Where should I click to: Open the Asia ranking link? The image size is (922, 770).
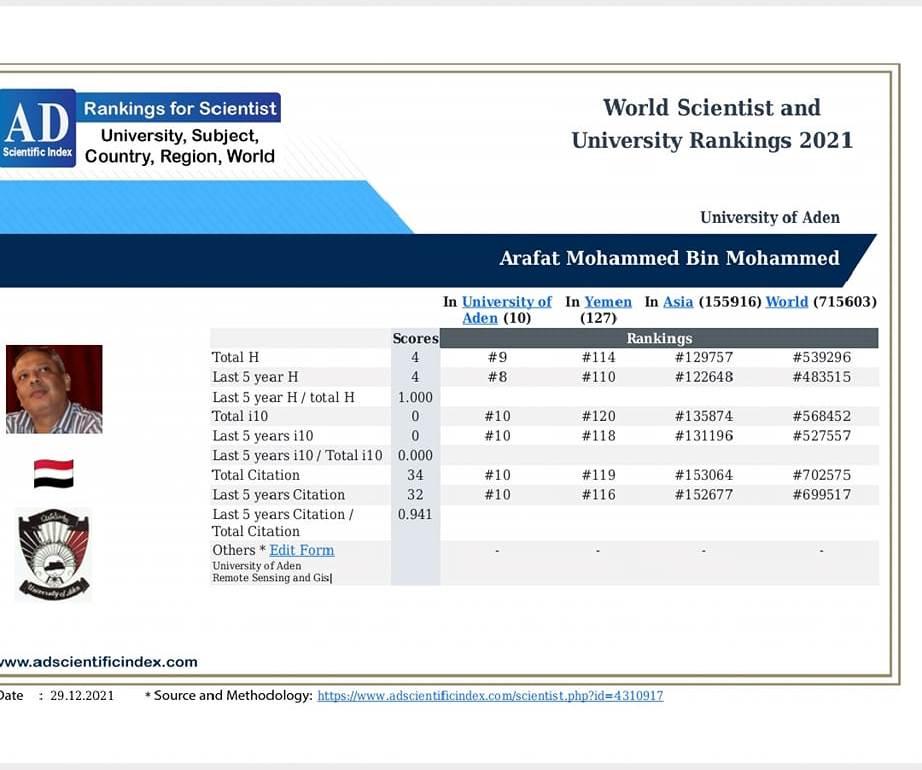677,302
